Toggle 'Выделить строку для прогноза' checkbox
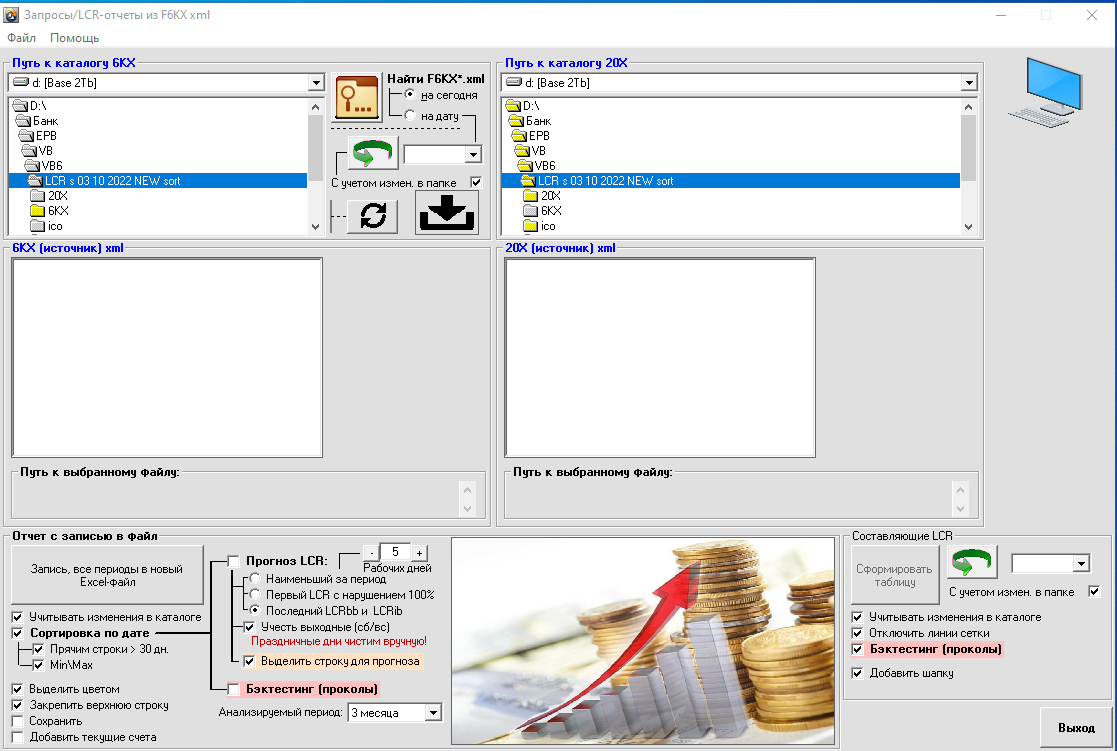Viewport: 1117px width, 751px height. click(249, 661)
